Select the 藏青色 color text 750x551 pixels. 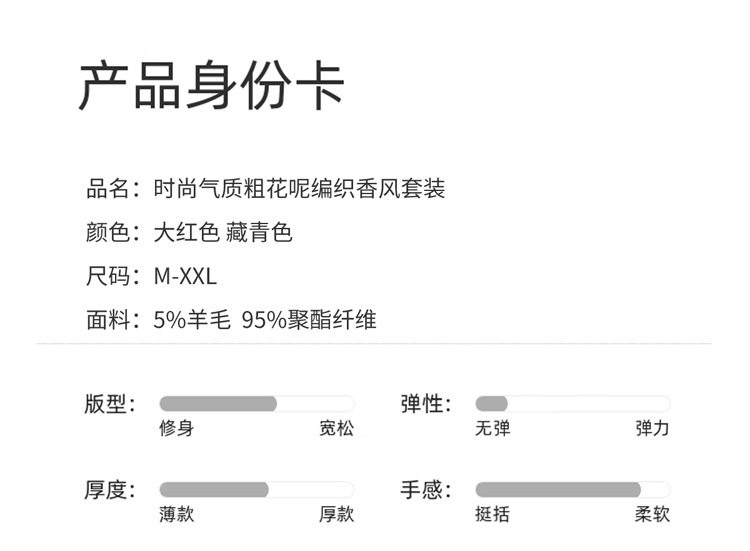pos(259,233)
